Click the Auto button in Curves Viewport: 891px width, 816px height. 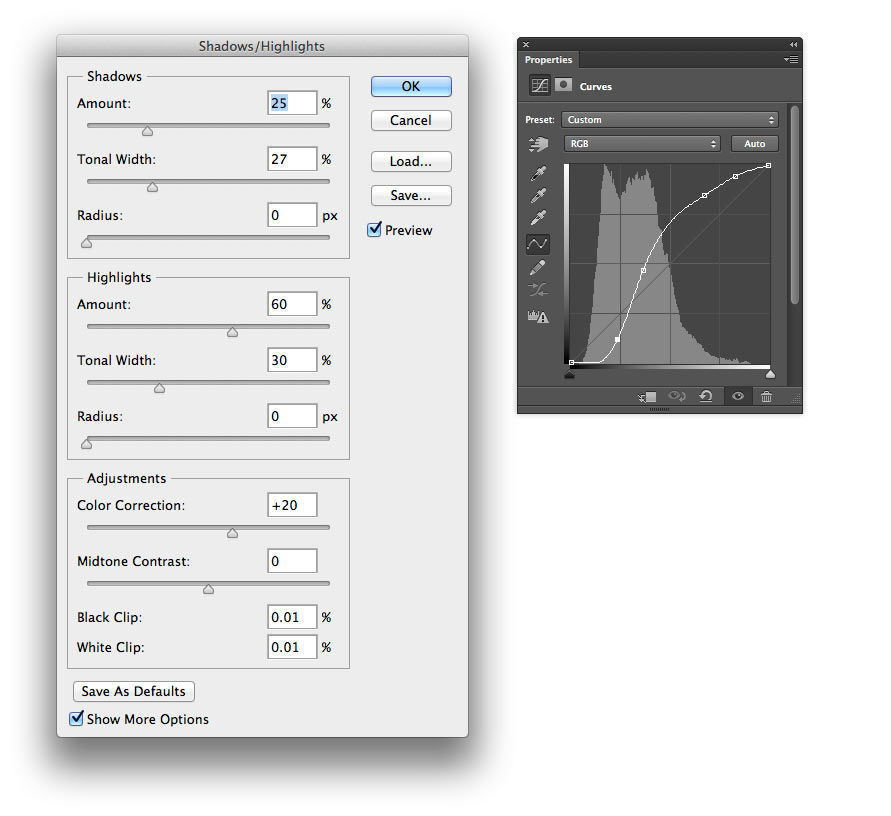[x=755, y=144]
